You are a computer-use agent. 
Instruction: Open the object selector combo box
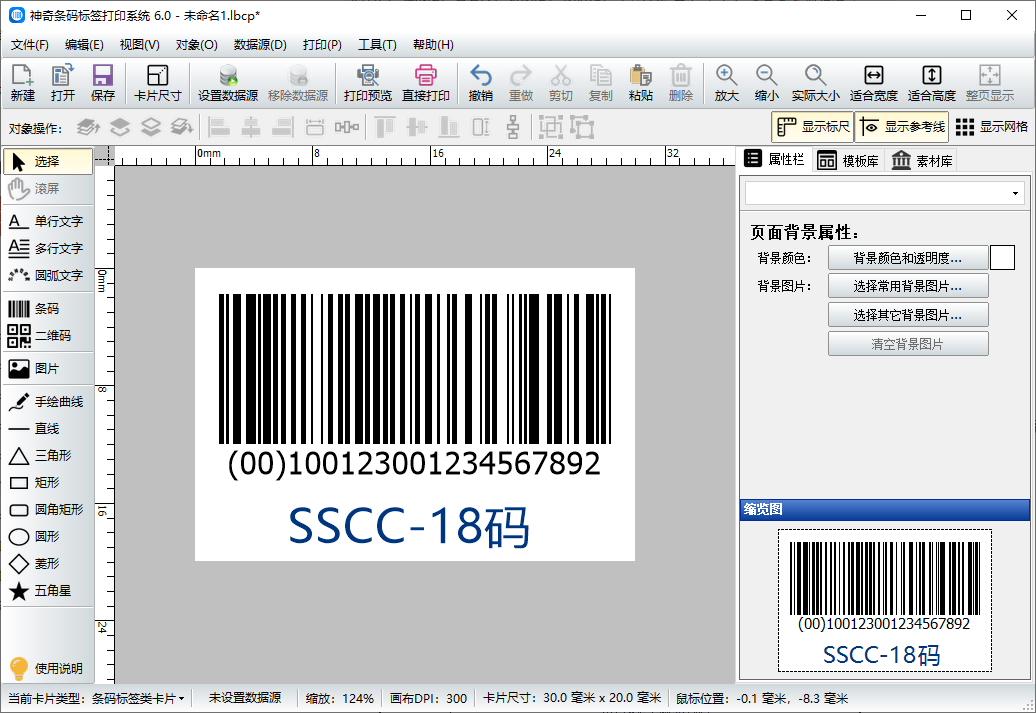point(884,192)
